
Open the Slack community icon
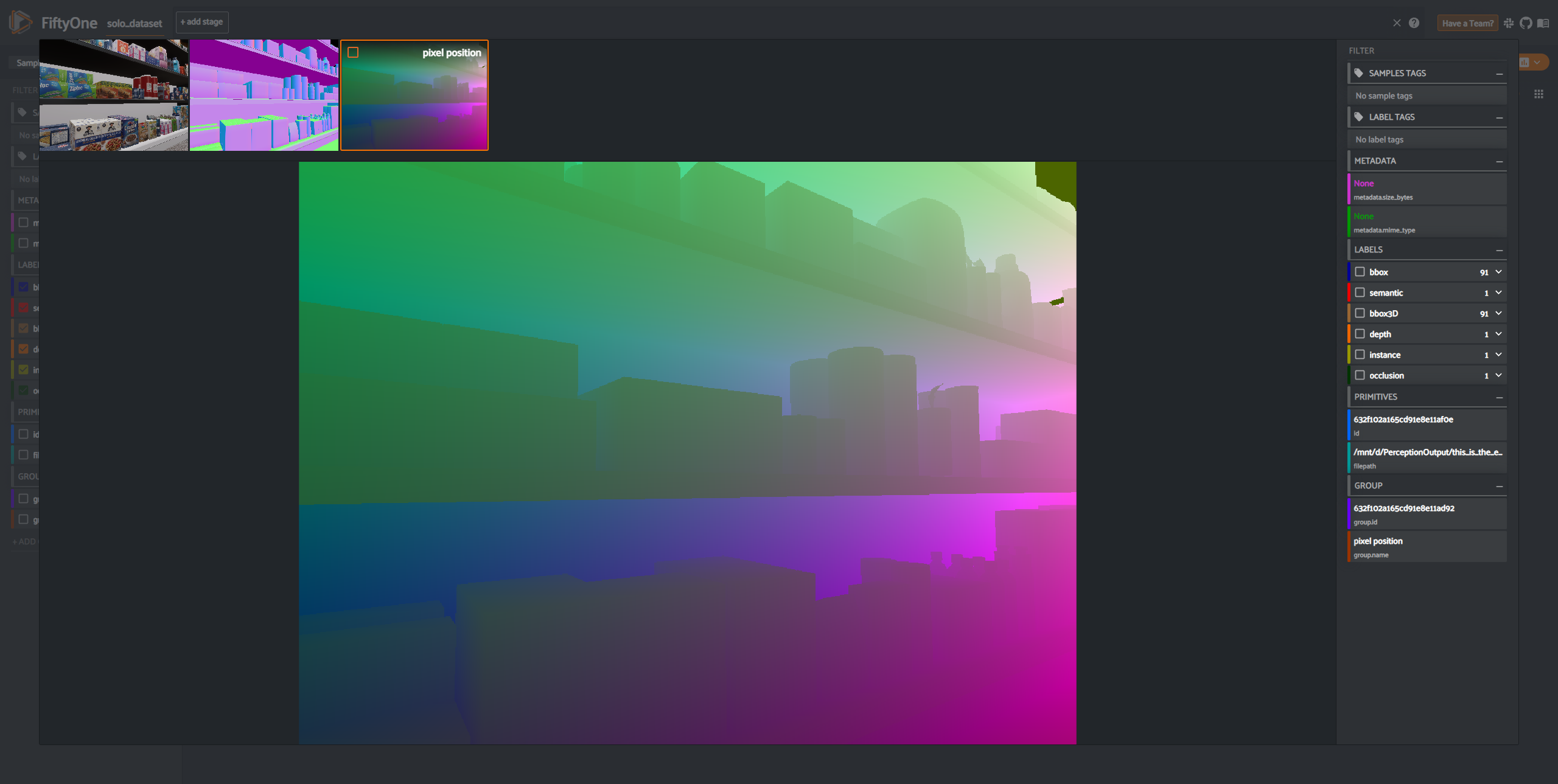1509,23
